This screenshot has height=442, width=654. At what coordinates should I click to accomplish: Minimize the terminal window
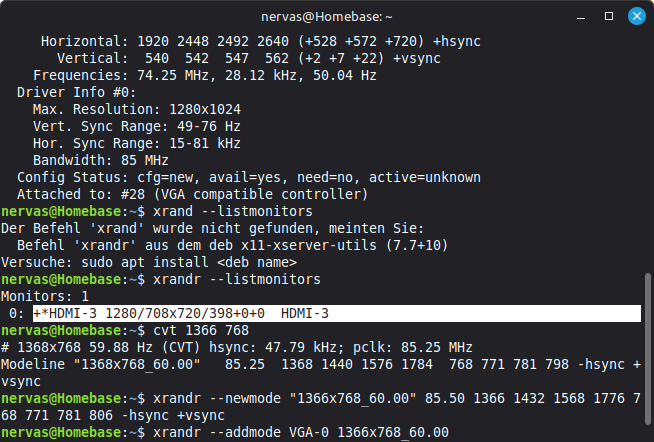[581, 16]
